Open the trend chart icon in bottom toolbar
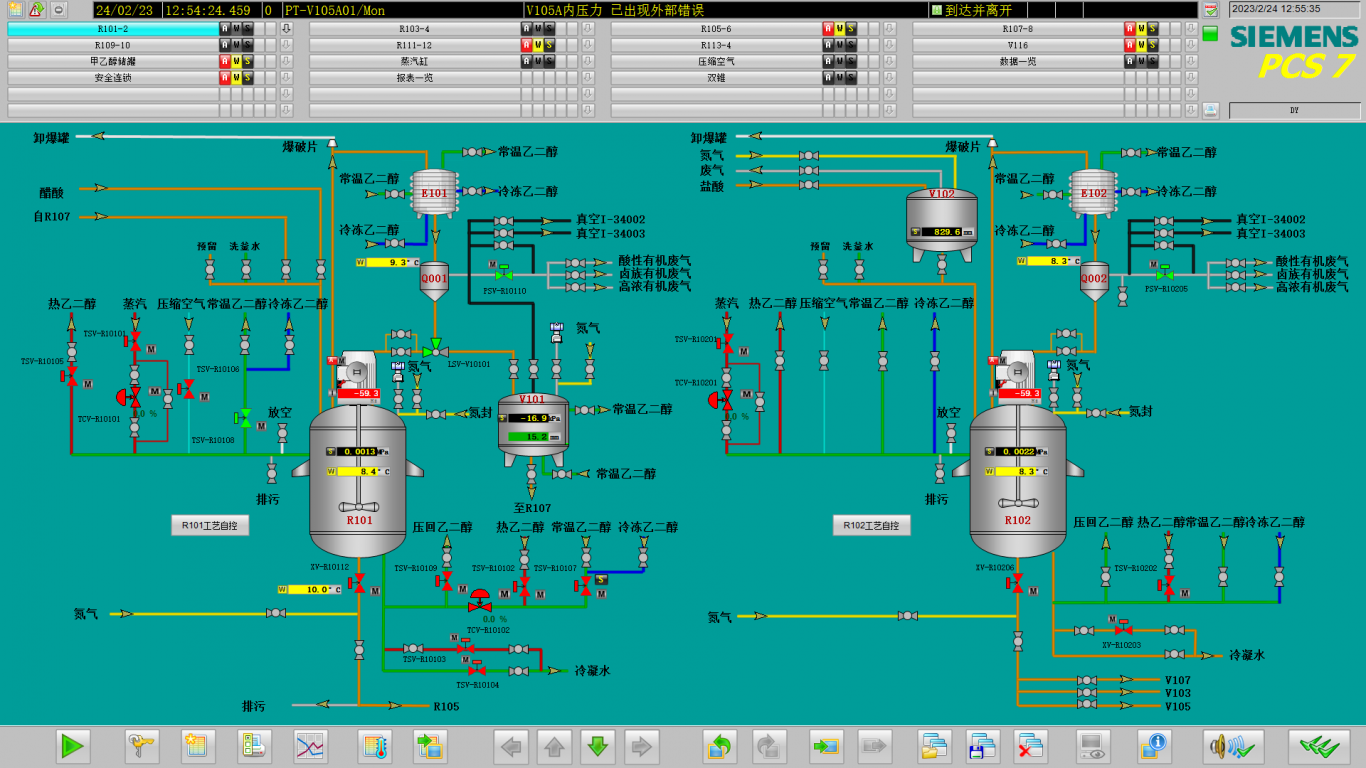This screenshot has width=1366, height=768. tap(311, 746)
